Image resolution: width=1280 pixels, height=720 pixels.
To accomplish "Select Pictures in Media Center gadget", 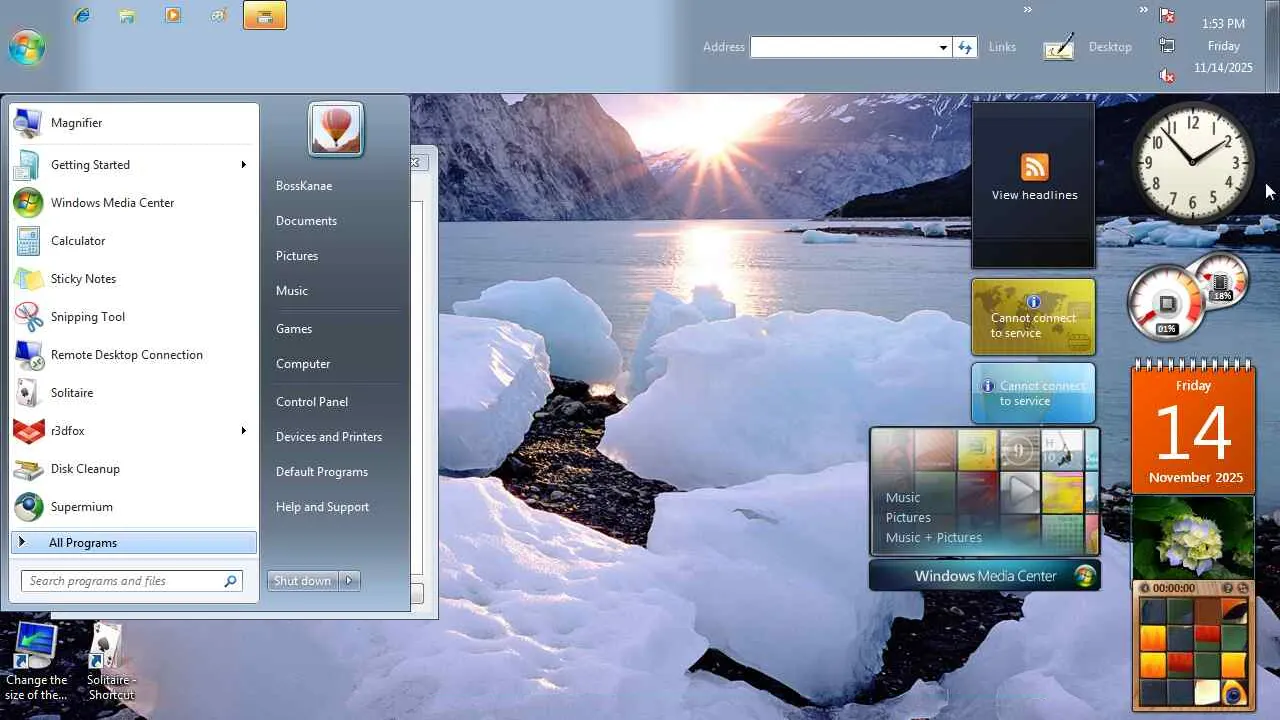I will coord(908,517).
